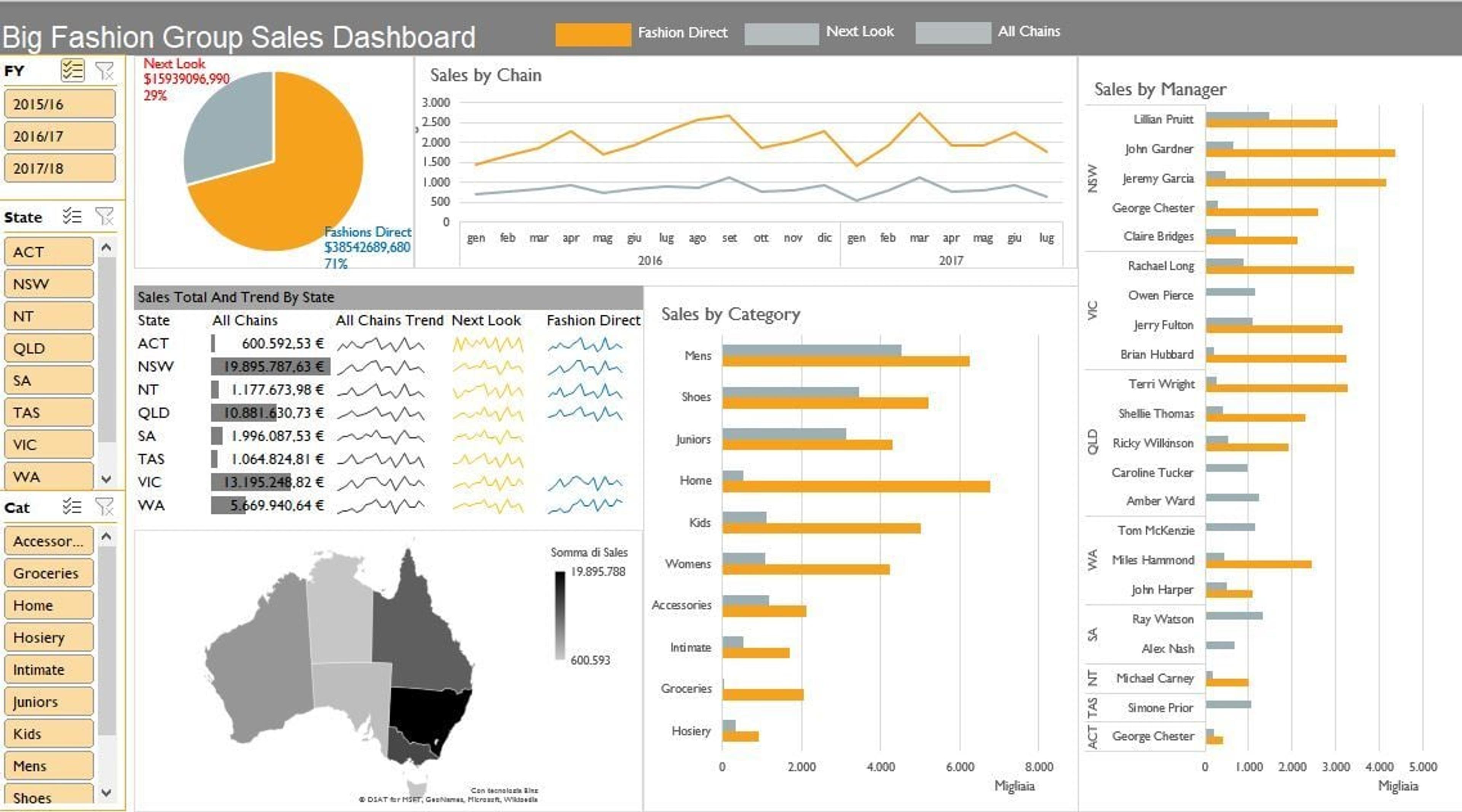Screen dimensions: 1462x812
Task: Select the QLD sales total cell
Action: pyautogui.click(x=271, y=413)
